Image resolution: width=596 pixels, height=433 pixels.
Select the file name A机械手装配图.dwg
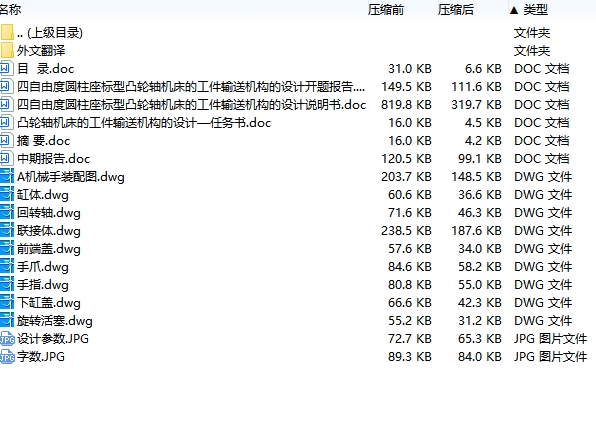coord(71,177)
